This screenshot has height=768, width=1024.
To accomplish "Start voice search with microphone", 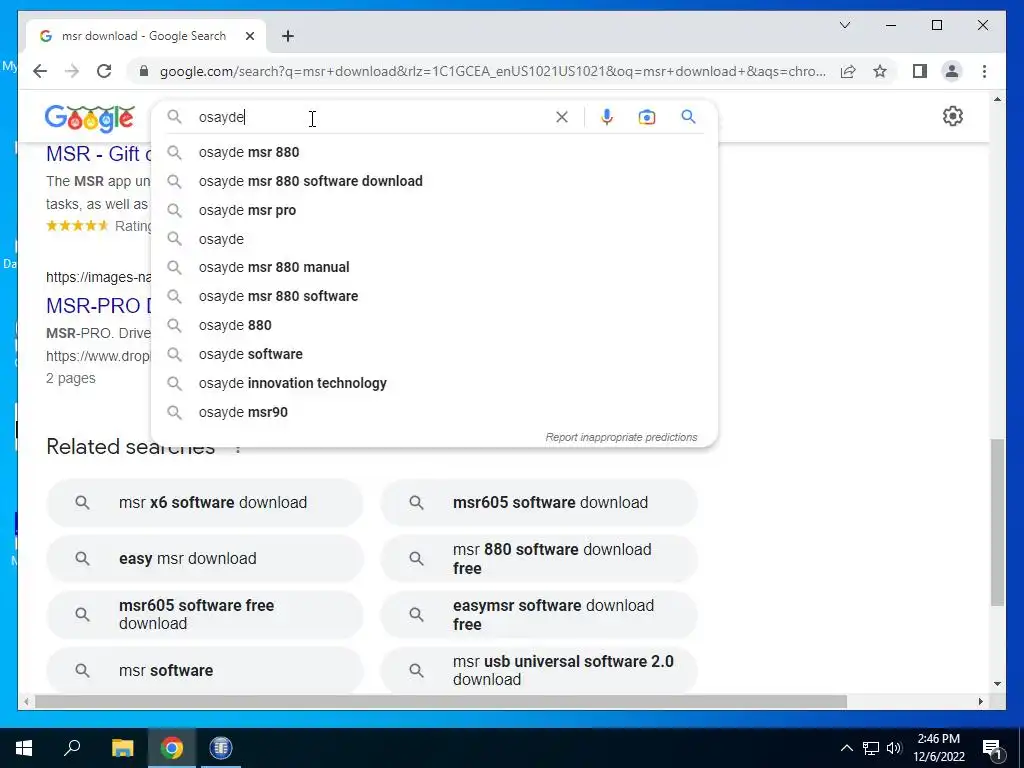I will (607, 117).
